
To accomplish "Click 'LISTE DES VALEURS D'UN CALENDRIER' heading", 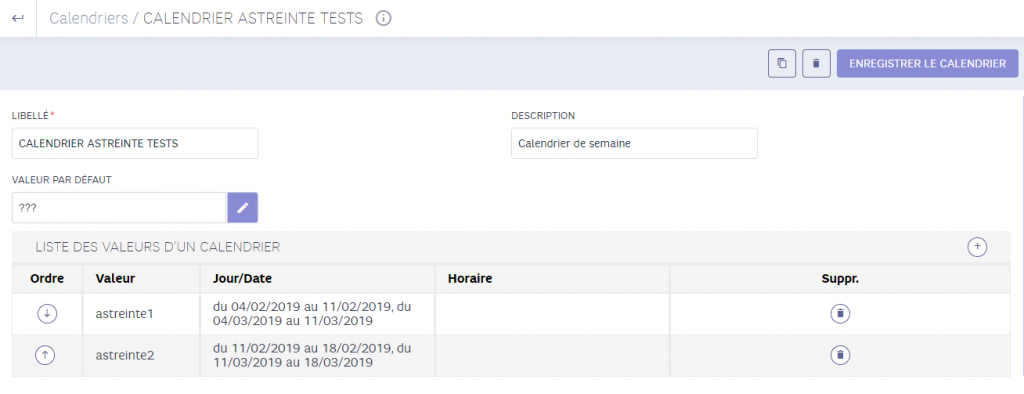I will pos(157,247).
